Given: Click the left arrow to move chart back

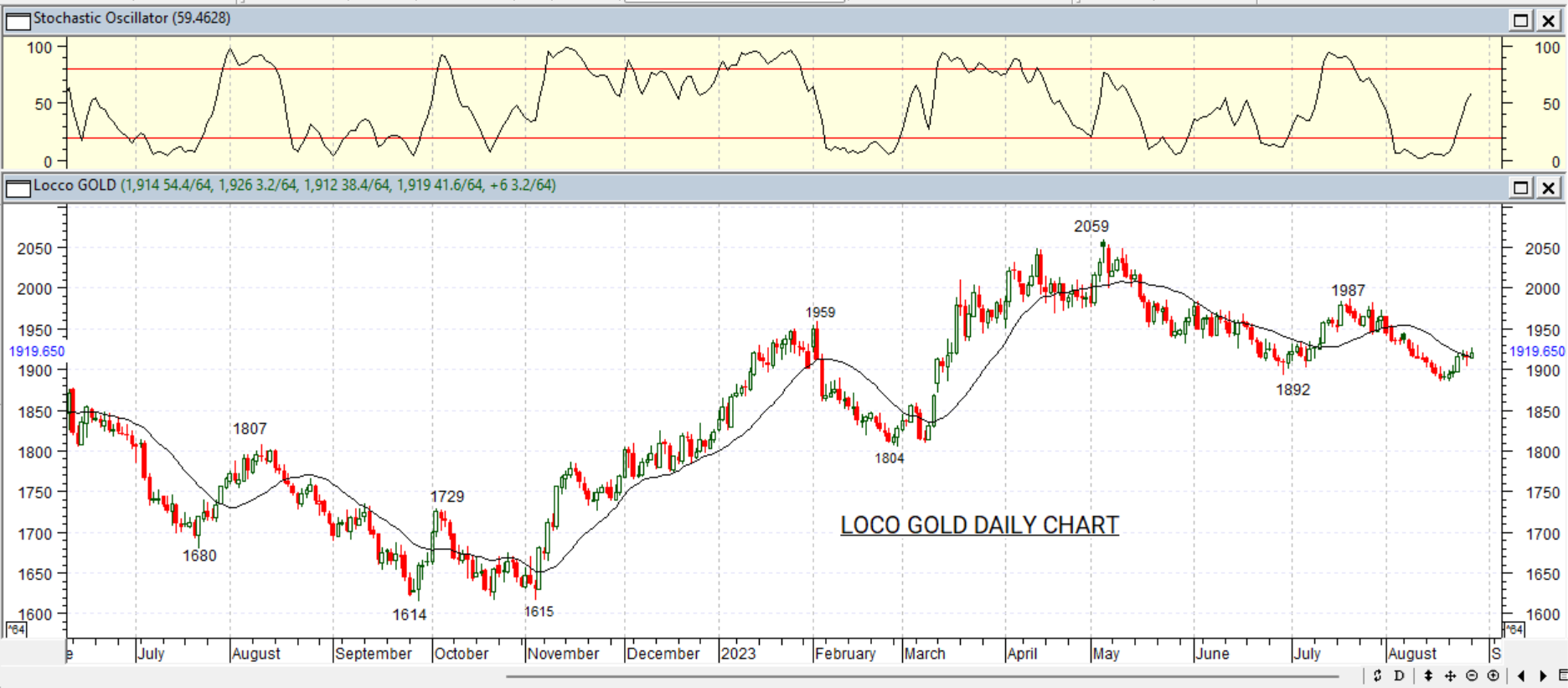Looking at the screenshot, I should (1521, 675).
